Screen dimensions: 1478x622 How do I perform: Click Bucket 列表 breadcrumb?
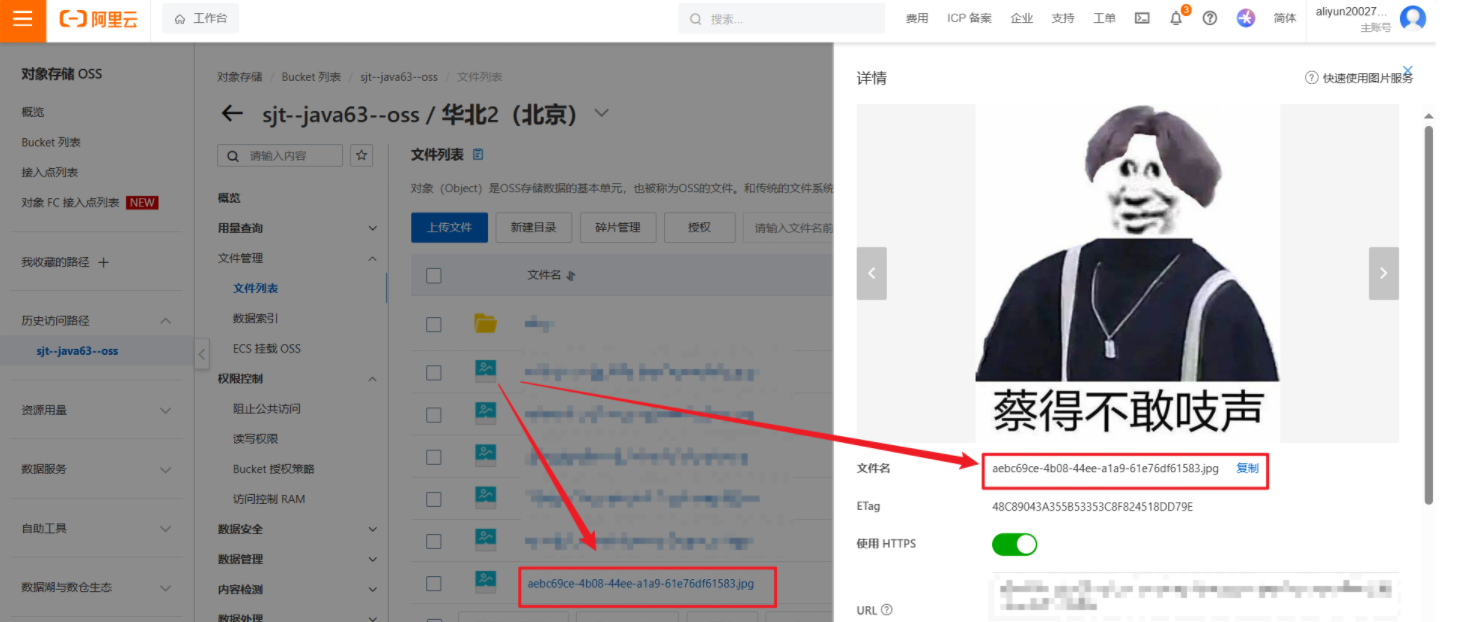pyautogui.click(x=311, y=77)
